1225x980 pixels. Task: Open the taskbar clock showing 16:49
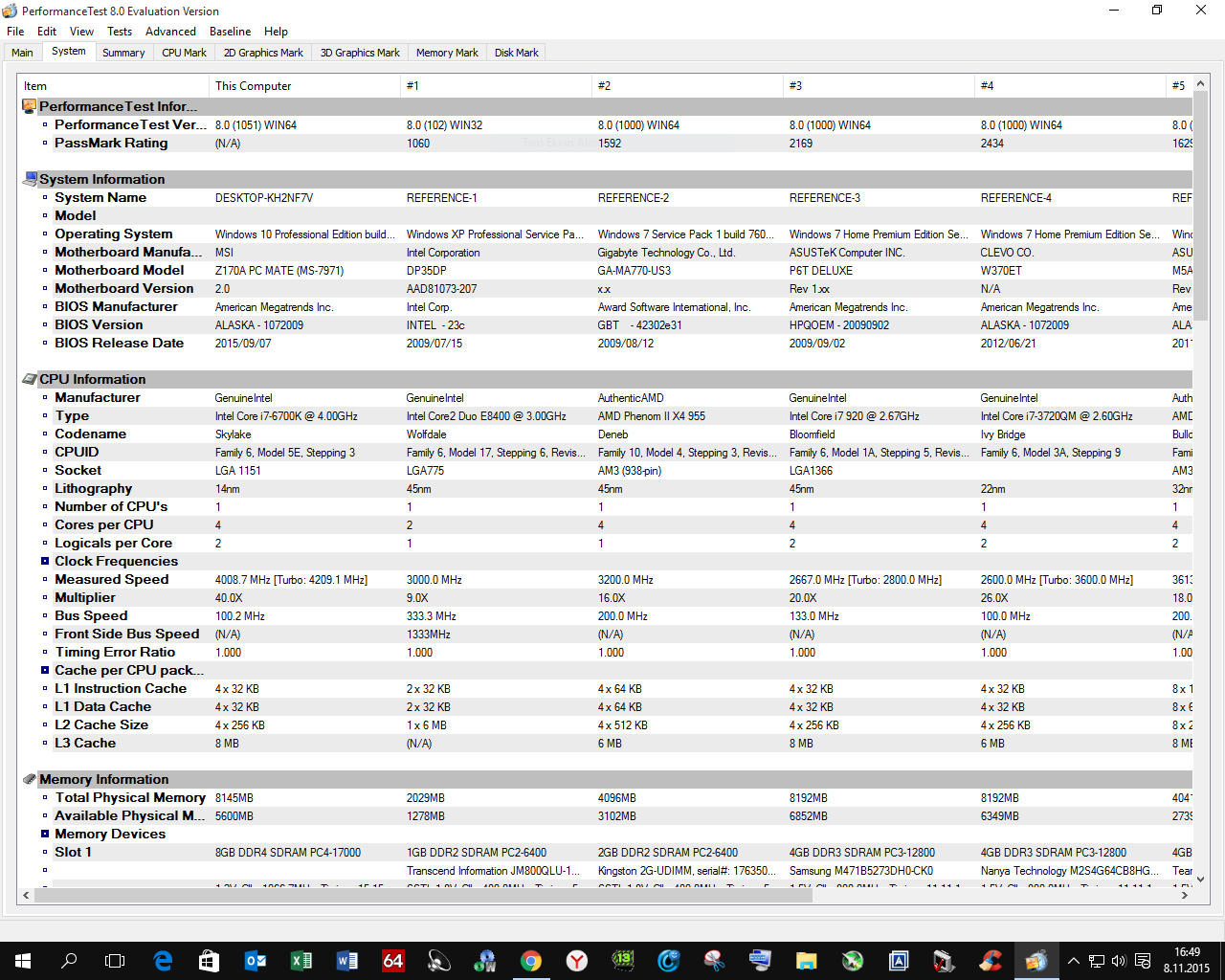click(x=1187, y=960)
